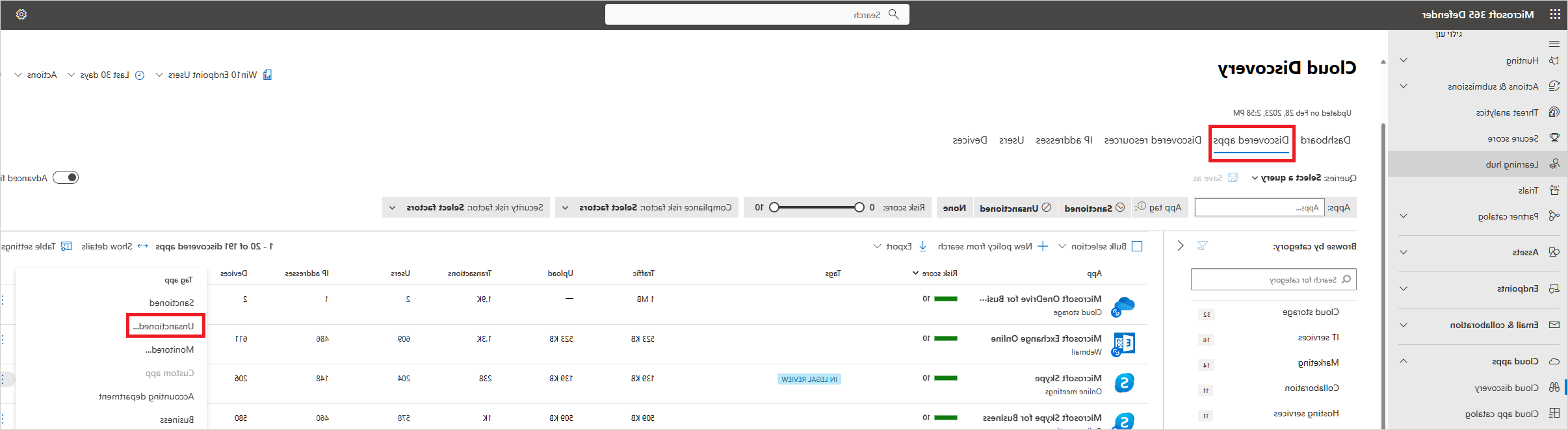
Task: Open the three-dot menu on the Exchange Online row
Action: tap(3, 339)
